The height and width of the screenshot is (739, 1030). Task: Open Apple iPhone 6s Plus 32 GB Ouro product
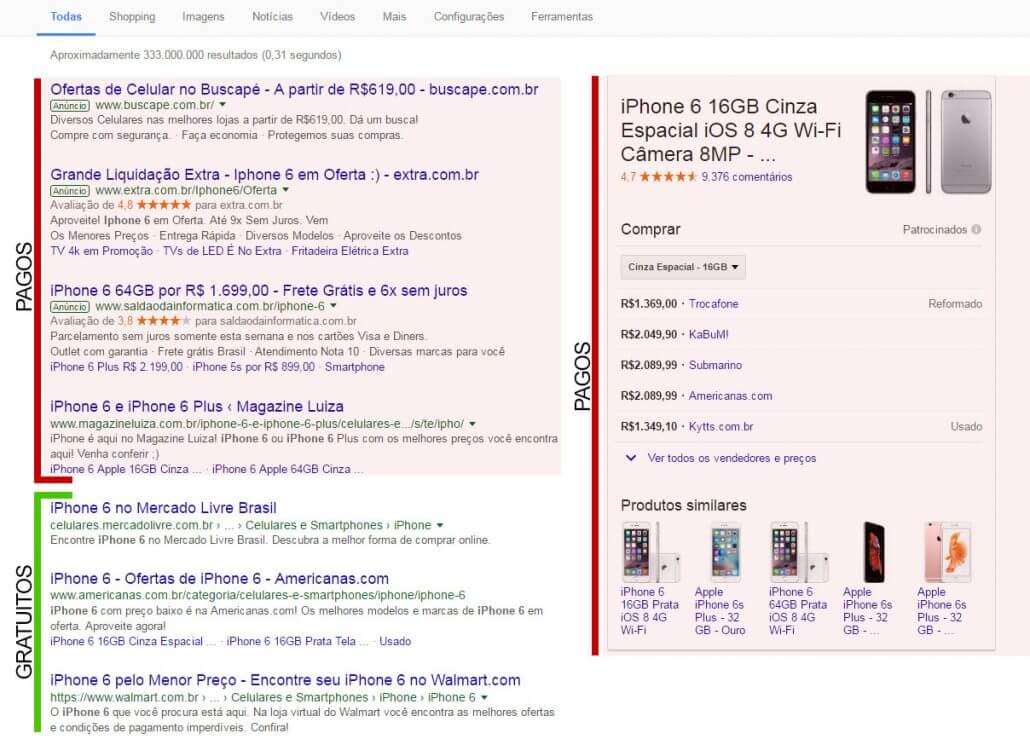tap(723, 579)
